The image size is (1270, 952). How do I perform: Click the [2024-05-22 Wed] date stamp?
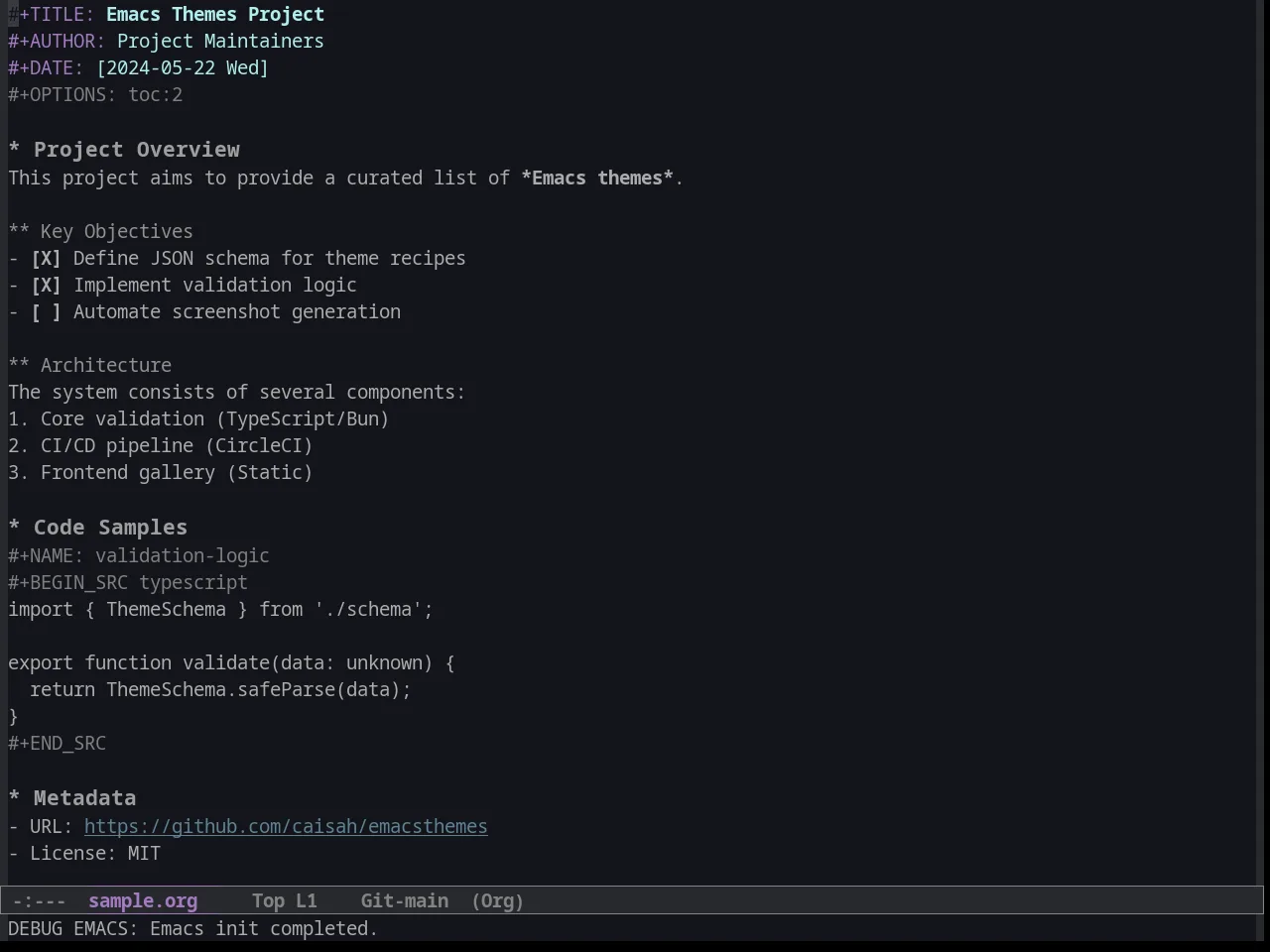point(183,68)
